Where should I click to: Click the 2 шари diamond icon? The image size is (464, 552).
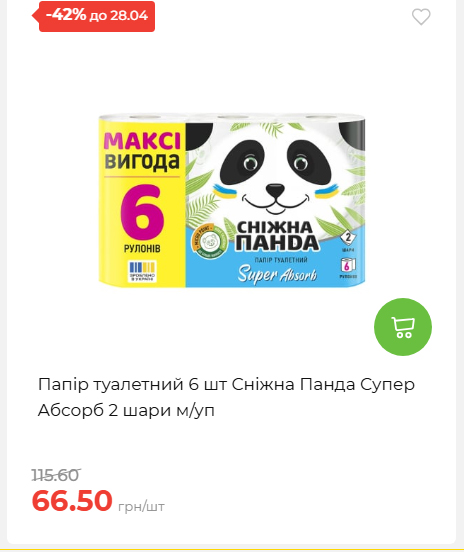(x=348, y=240)
